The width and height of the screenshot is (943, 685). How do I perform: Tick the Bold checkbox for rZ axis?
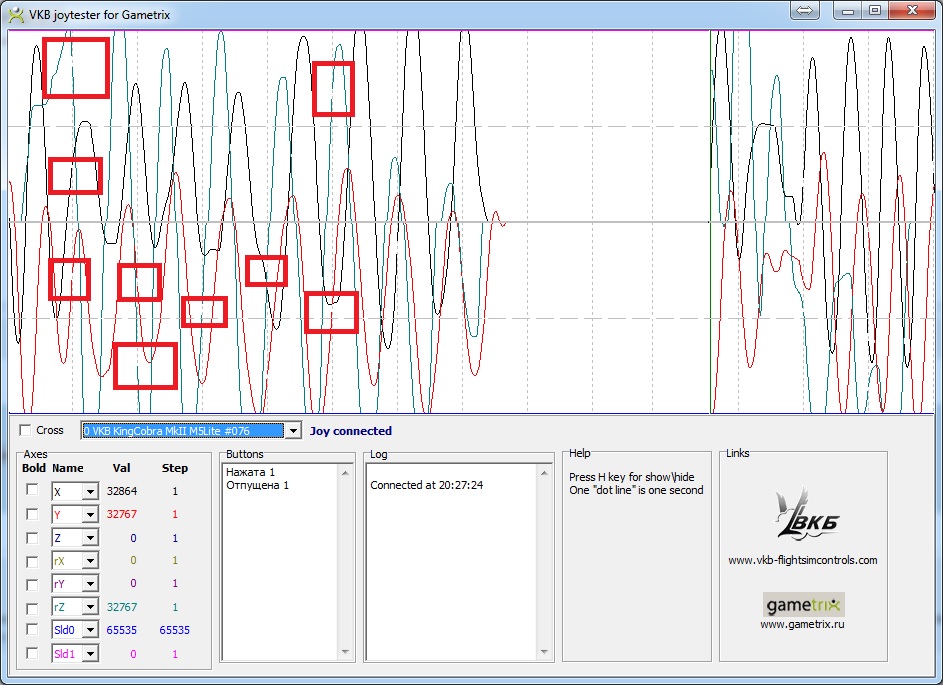[x=32, y=607]
